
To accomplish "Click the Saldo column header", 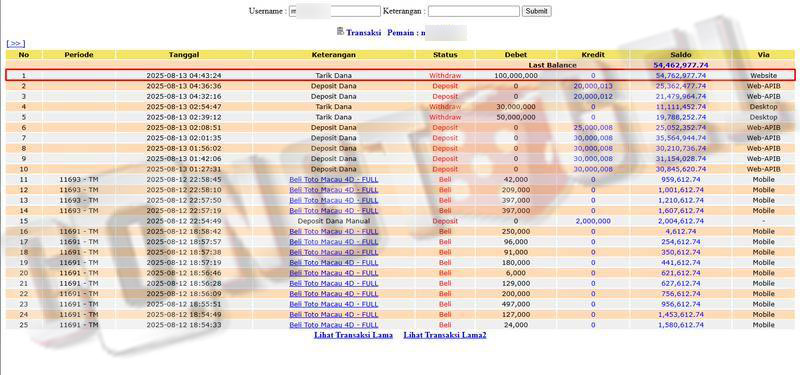I will tap(681, 55).
